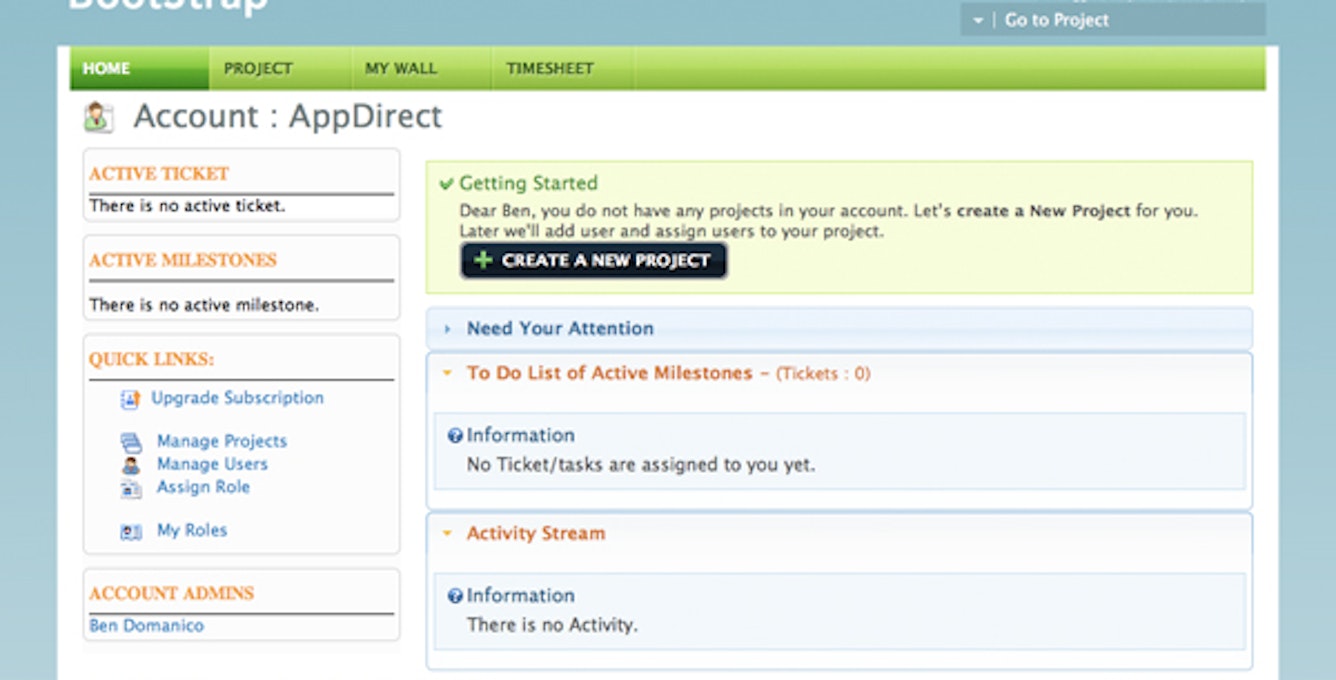Click the CREATE A NEW PROJECT button

pyautogui.click(x=594, y=260)
